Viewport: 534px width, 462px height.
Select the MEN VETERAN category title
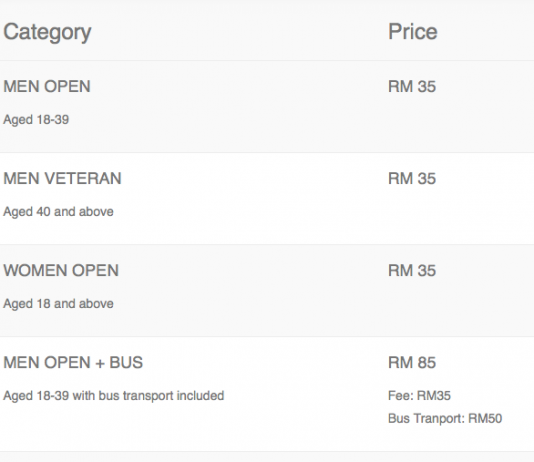tap(62, 178)
